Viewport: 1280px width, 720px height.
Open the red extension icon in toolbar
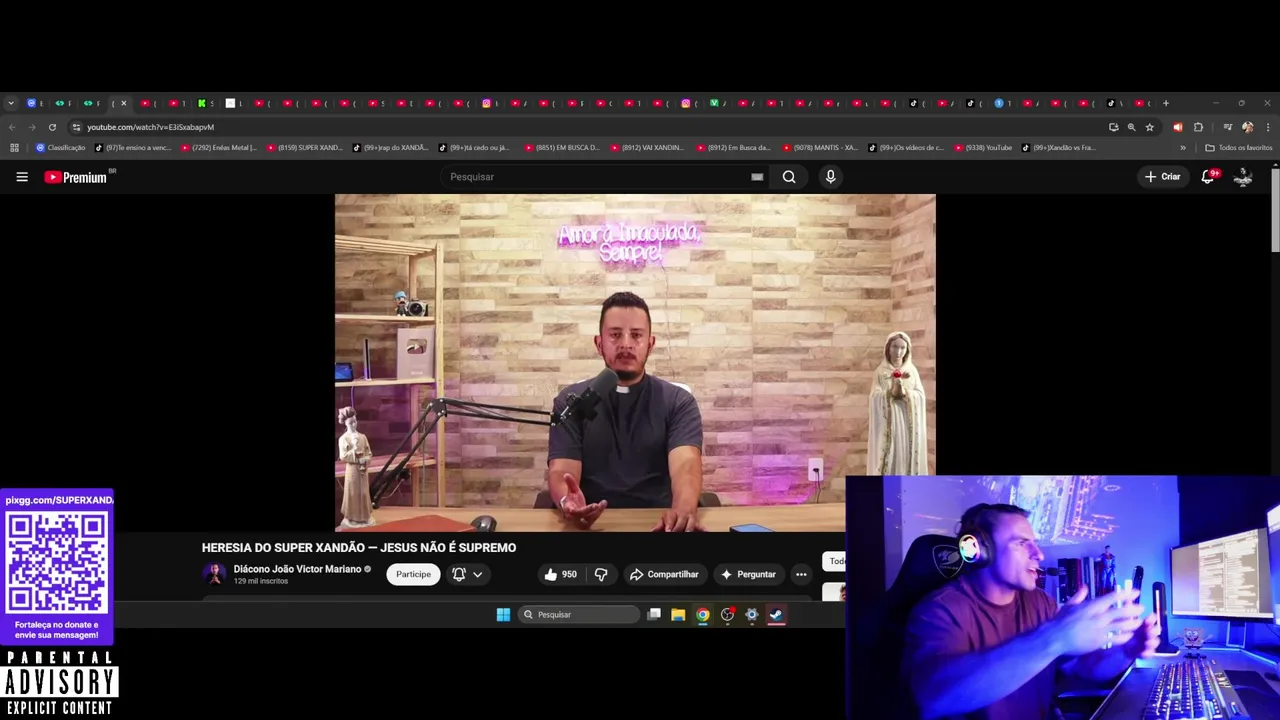pos(1178,127)
